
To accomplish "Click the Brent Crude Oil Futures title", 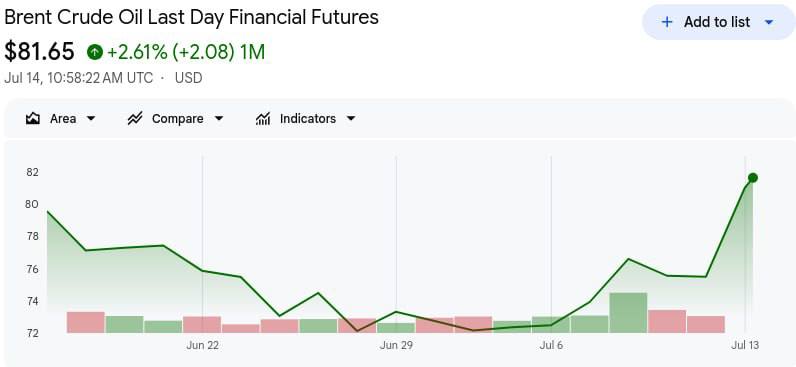I will 191,17.
